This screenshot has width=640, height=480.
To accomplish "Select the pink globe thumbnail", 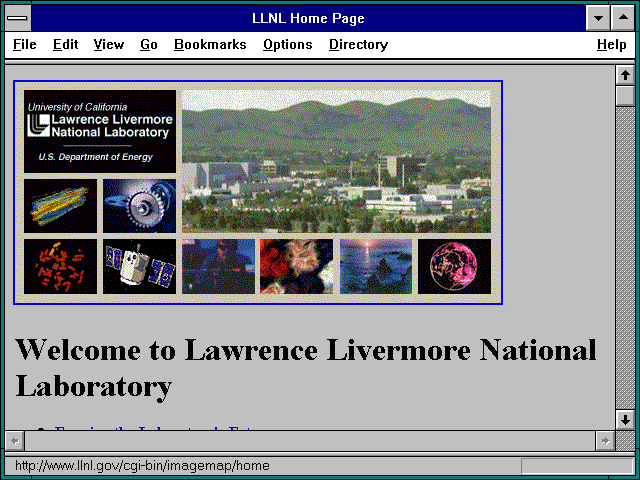I will point(455,266).
